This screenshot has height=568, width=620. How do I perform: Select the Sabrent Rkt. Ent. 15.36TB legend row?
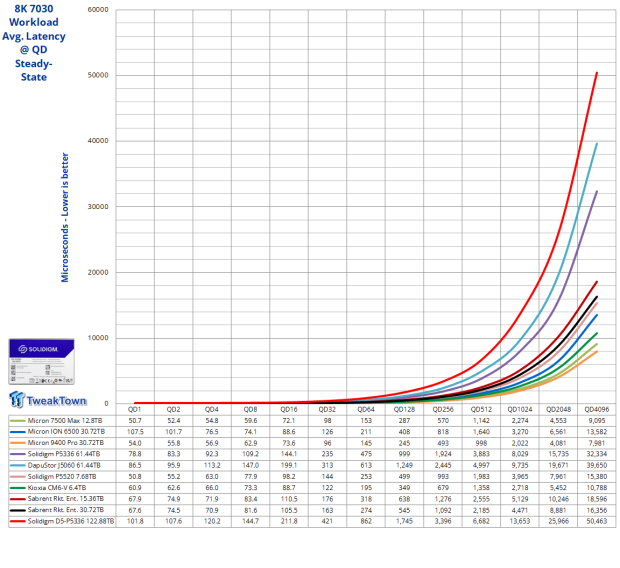click(62, 499)
